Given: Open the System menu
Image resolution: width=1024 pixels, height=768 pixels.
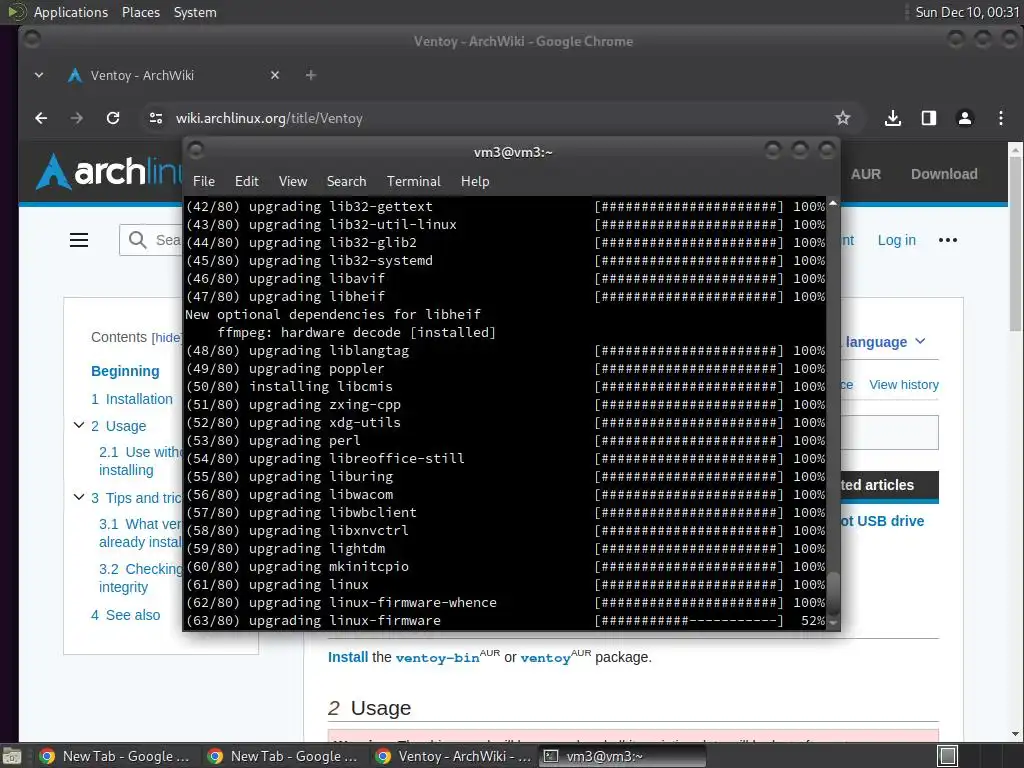Looking at the screenshot, I should pos(195,12).
